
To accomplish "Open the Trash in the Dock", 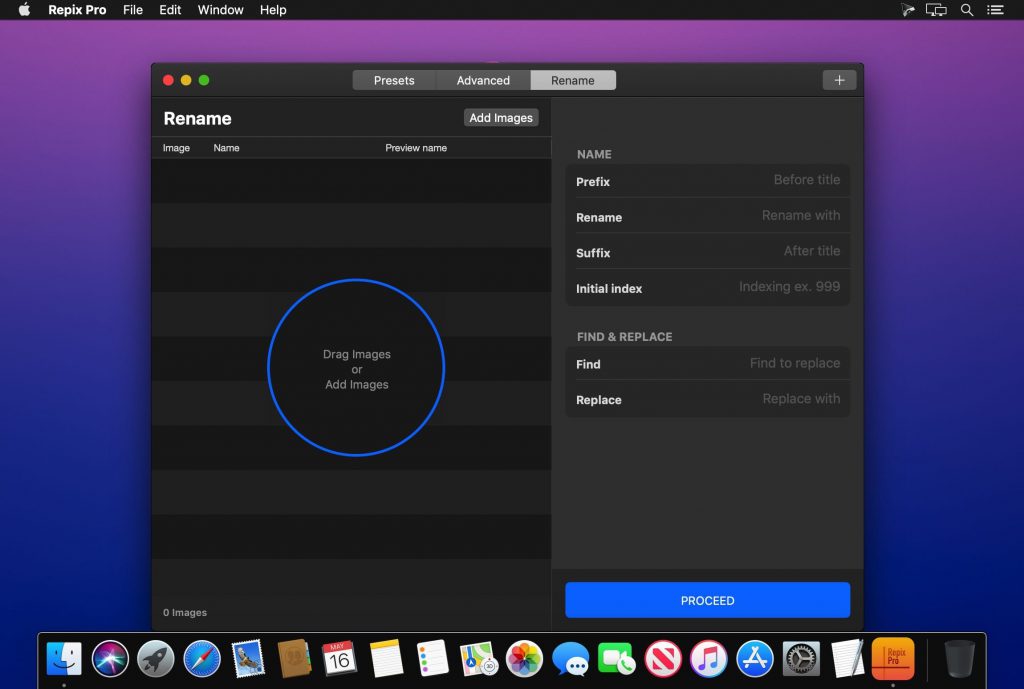I will coord(959,658).
